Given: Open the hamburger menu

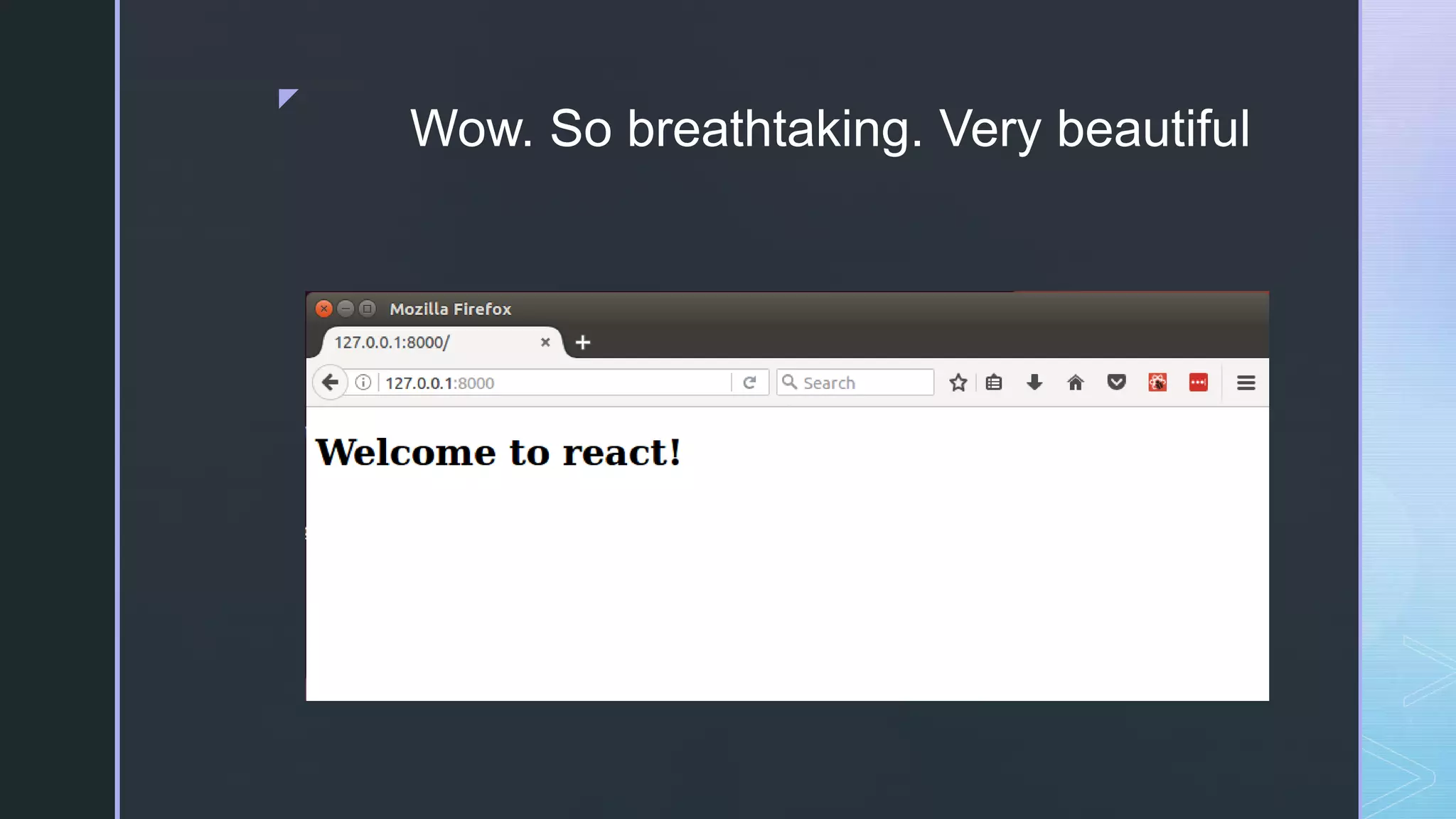Looking at the screenshot, I should [1246, 382].
